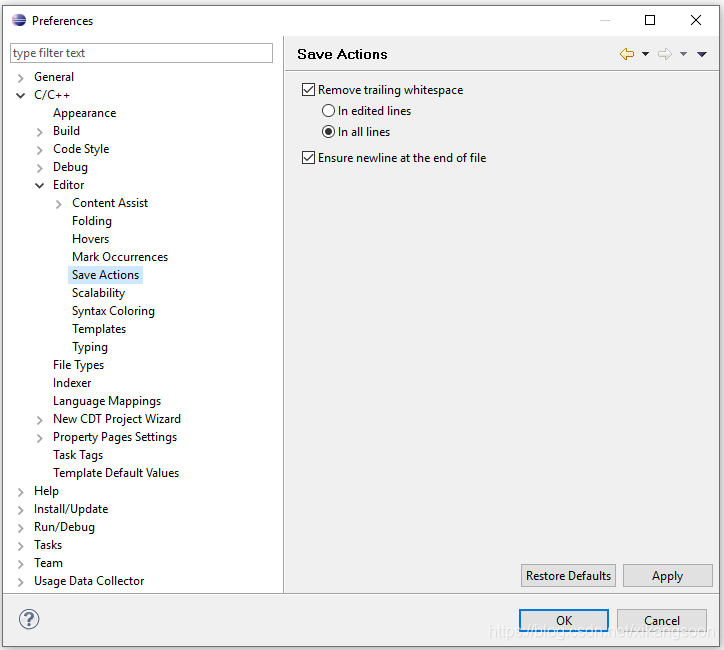Open the Task Tags page
724x650 pixels.
pos(78,455)
